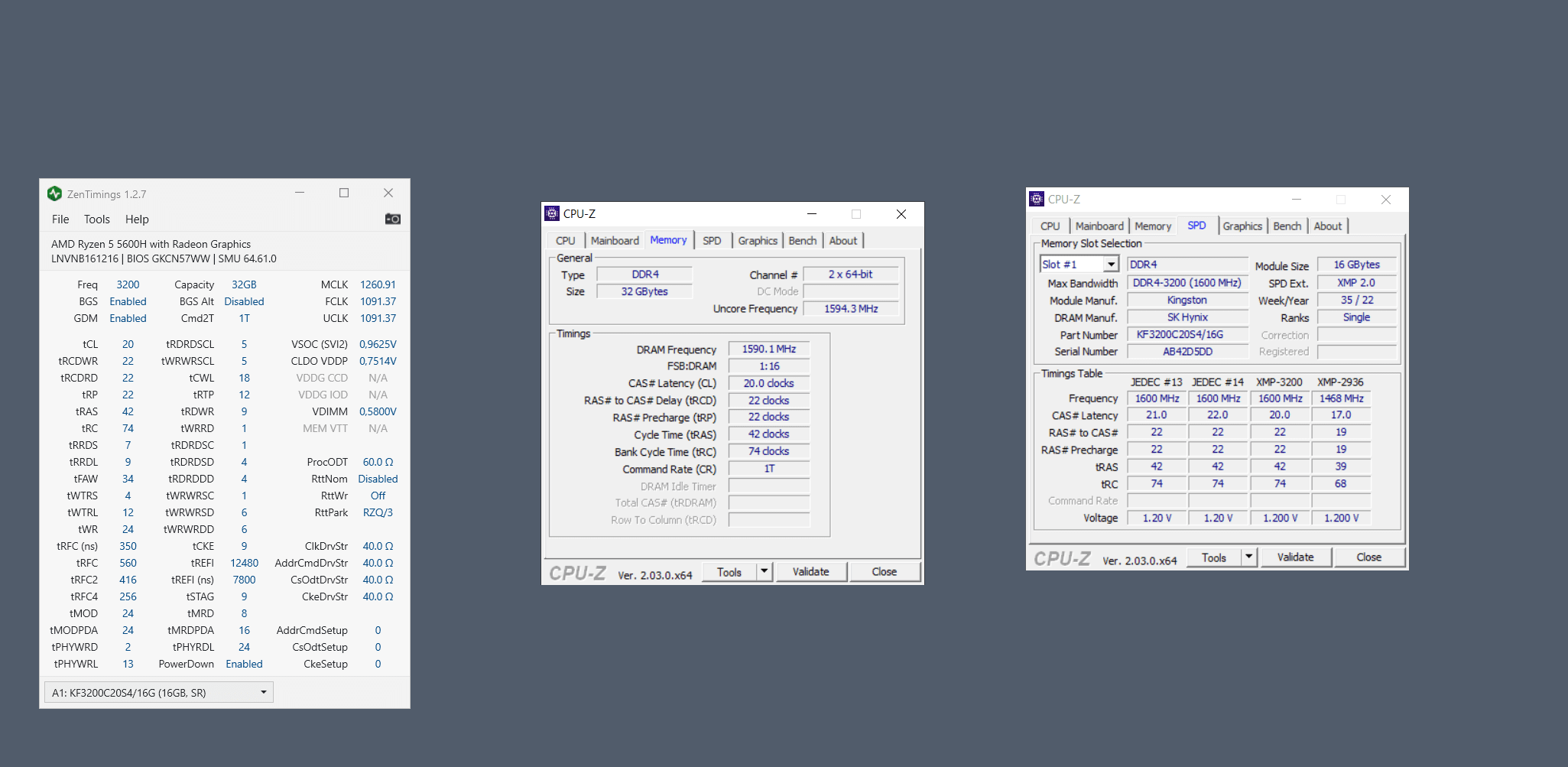Open the Tools menu in ZenTimings
1568x767 pixels.
[97, 219]
